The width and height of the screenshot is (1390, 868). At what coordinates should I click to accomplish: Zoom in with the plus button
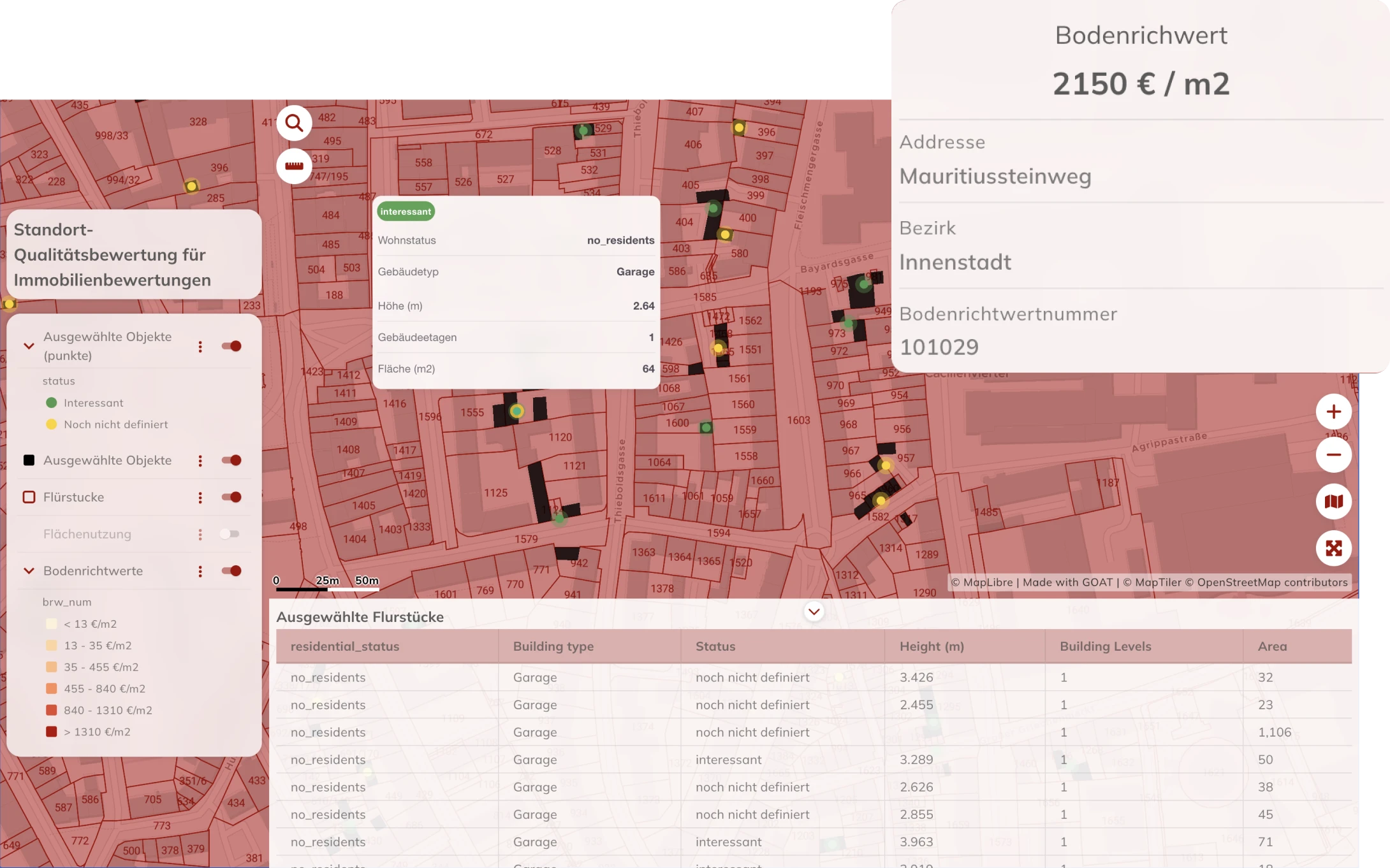tap(1333, 412)
